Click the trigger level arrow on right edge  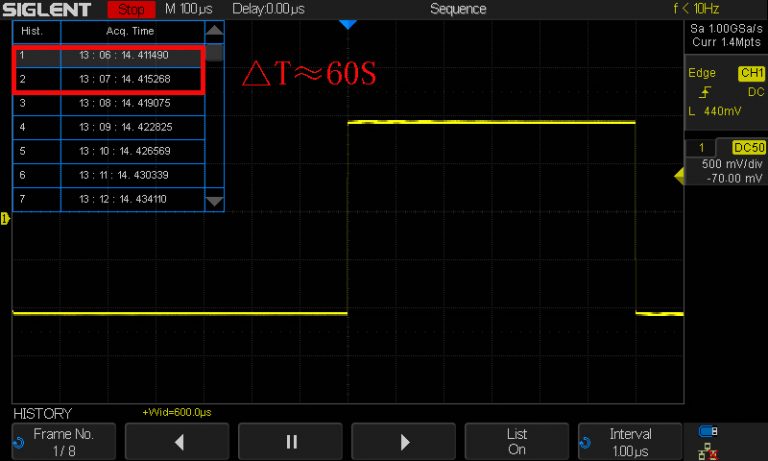pyautogui.click(x=679, y=177)
